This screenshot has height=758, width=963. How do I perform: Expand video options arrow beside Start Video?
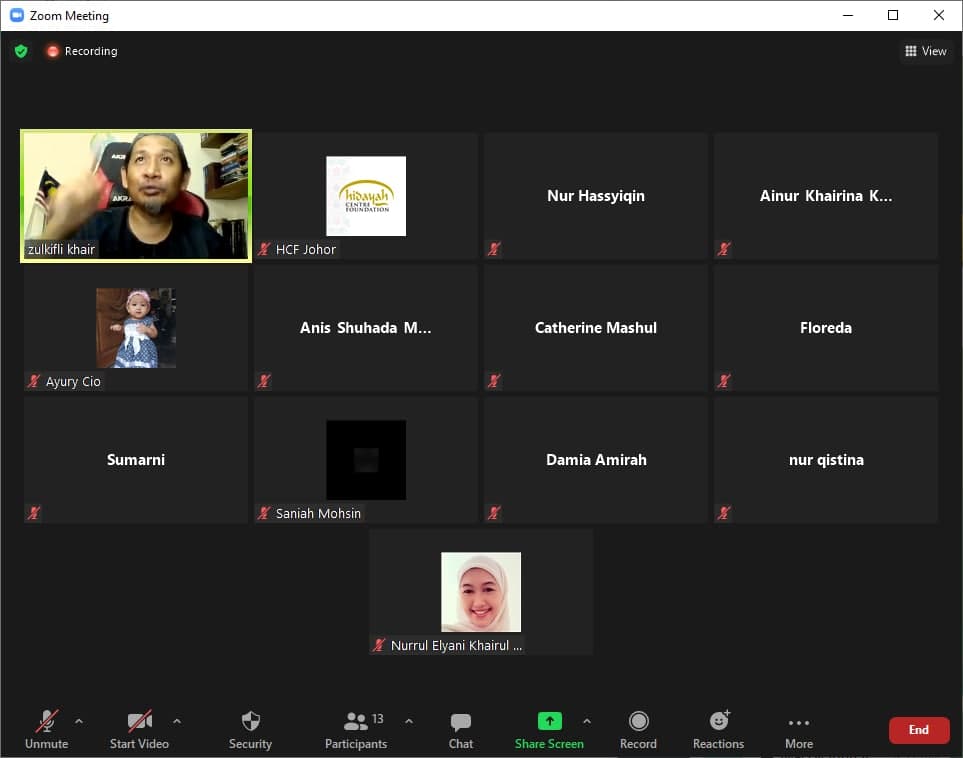coord(177,721)
